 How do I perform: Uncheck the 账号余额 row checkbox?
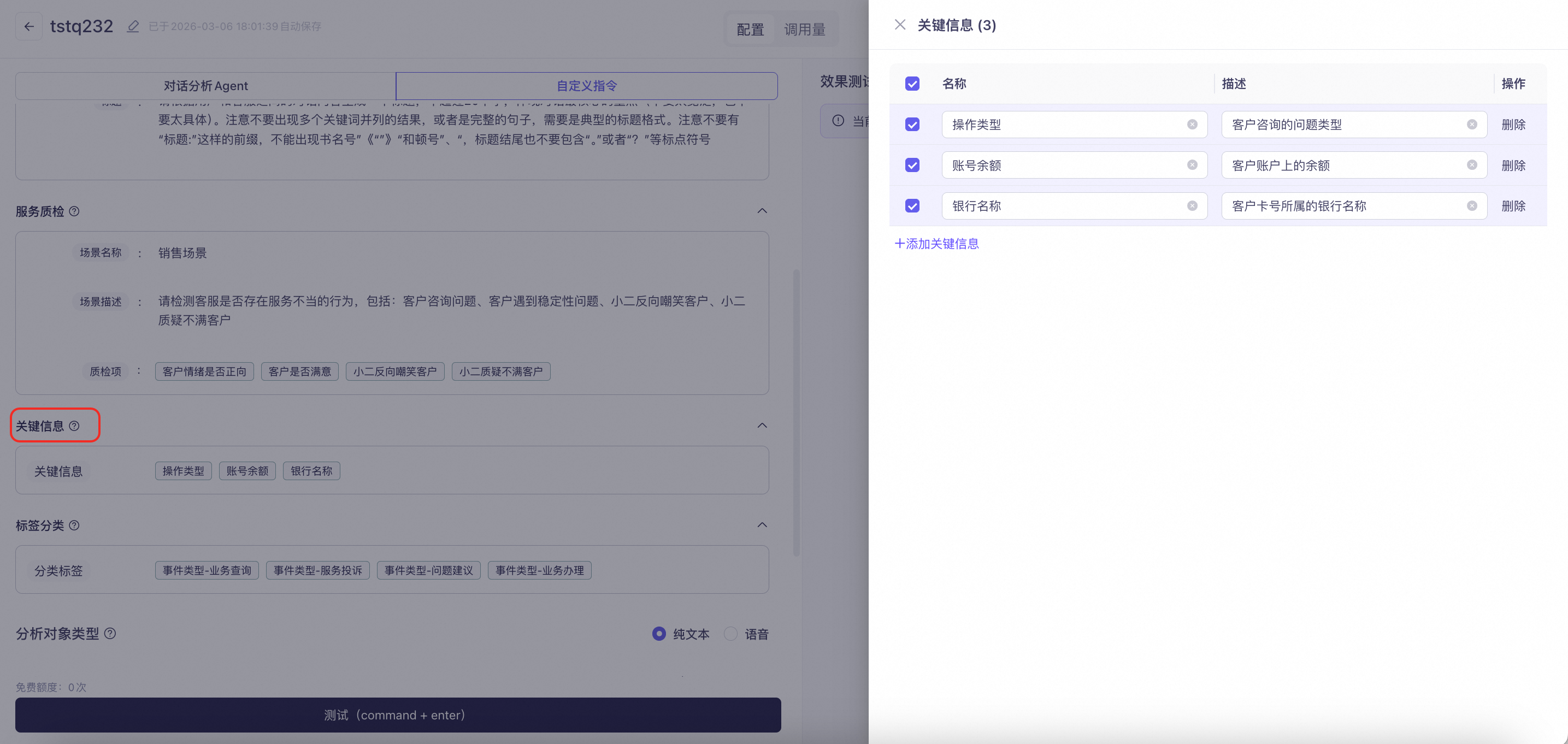pos(912,165)
